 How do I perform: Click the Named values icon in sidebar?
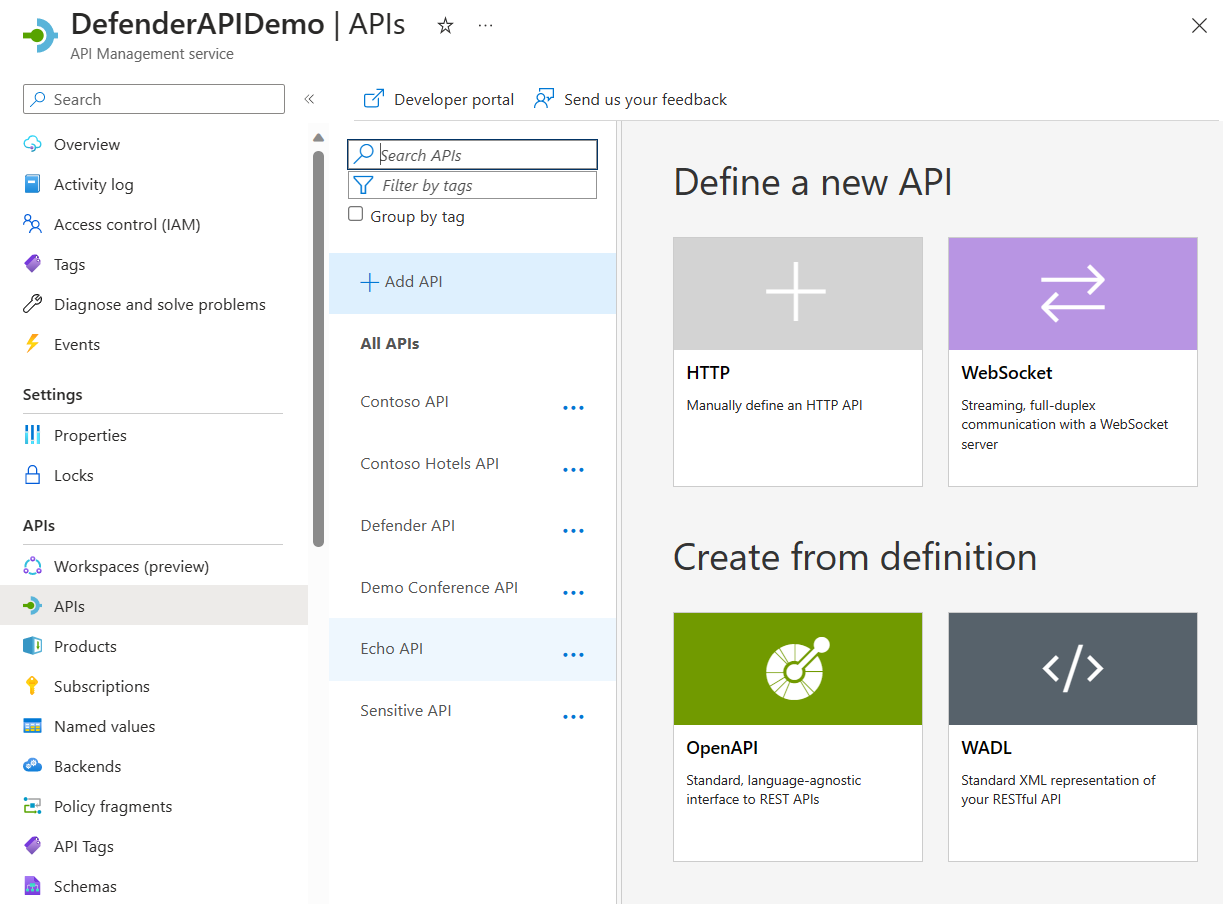click(x=32, y=726)
